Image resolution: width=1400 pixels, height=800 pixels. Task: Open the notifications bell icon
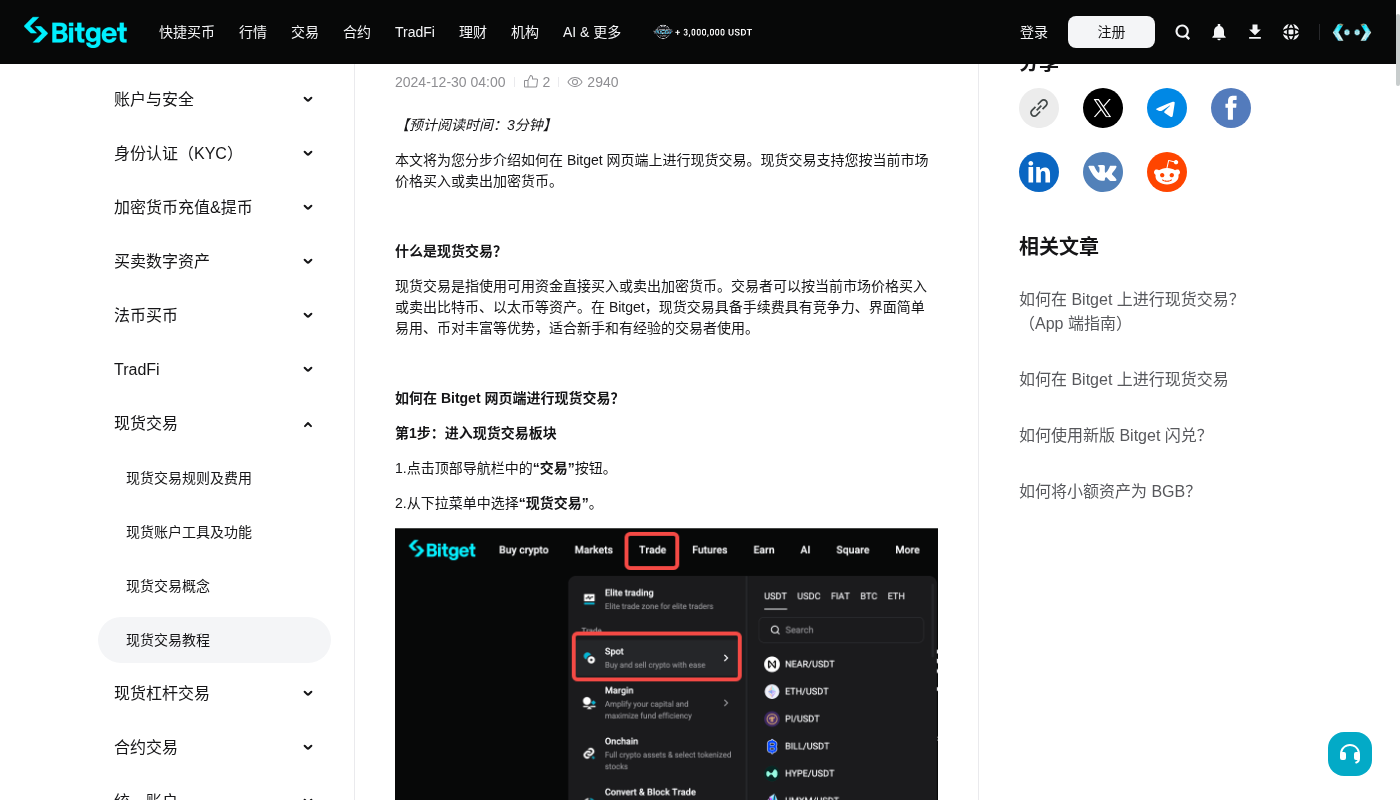click(1218, 32)
